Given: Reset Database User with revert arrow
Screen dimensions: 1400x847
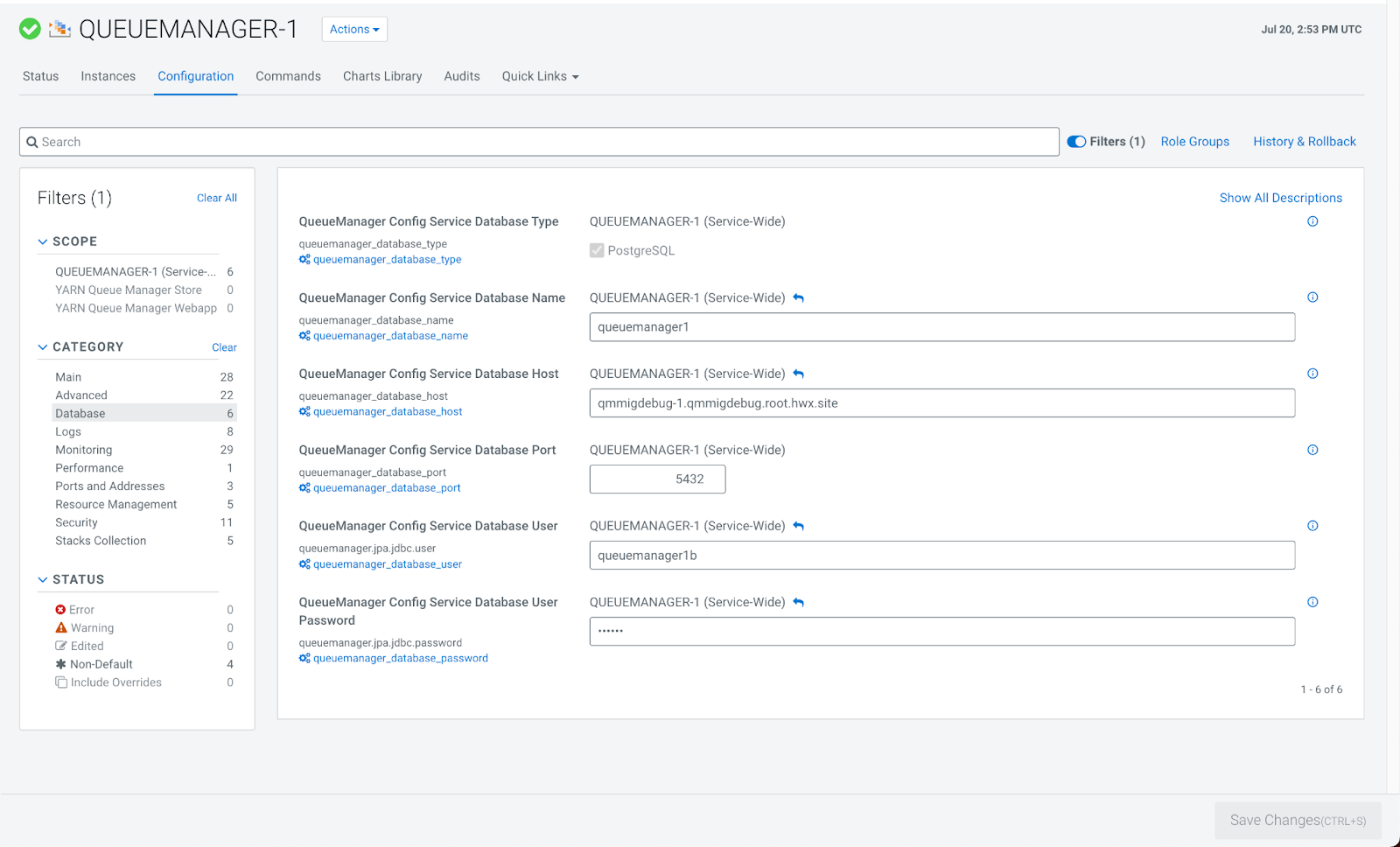Looking at the screenshot, I should click(798, 527).
